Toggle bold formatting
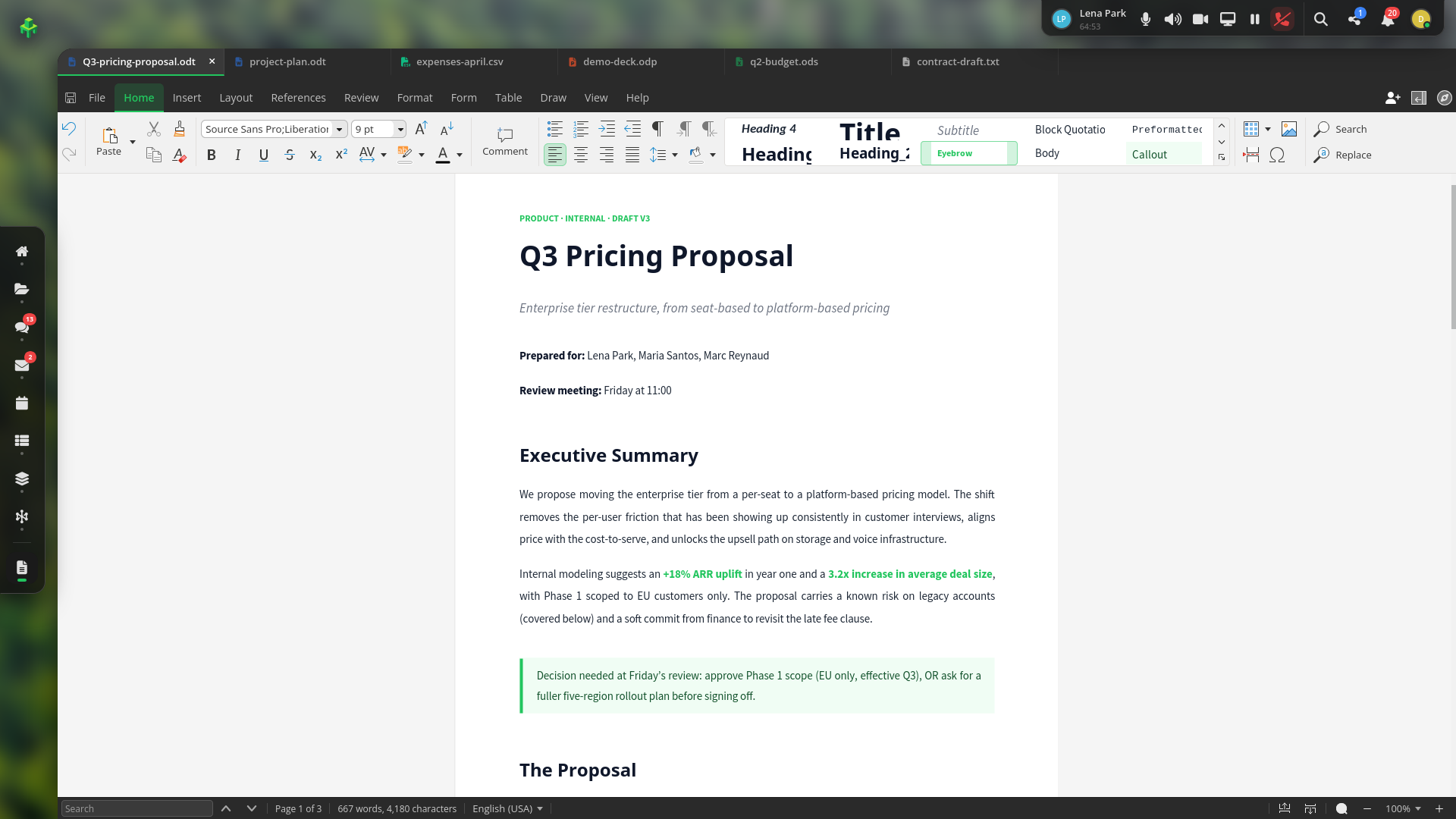Image resolution: width=1456 pixels, height=819 pixels. [x=212, y=155]
